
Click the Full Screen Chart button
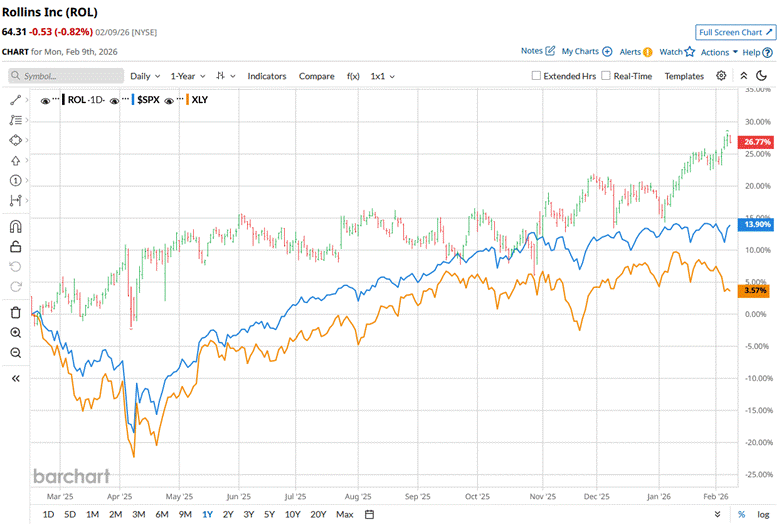pyautogui.click(x=733, y=33)
